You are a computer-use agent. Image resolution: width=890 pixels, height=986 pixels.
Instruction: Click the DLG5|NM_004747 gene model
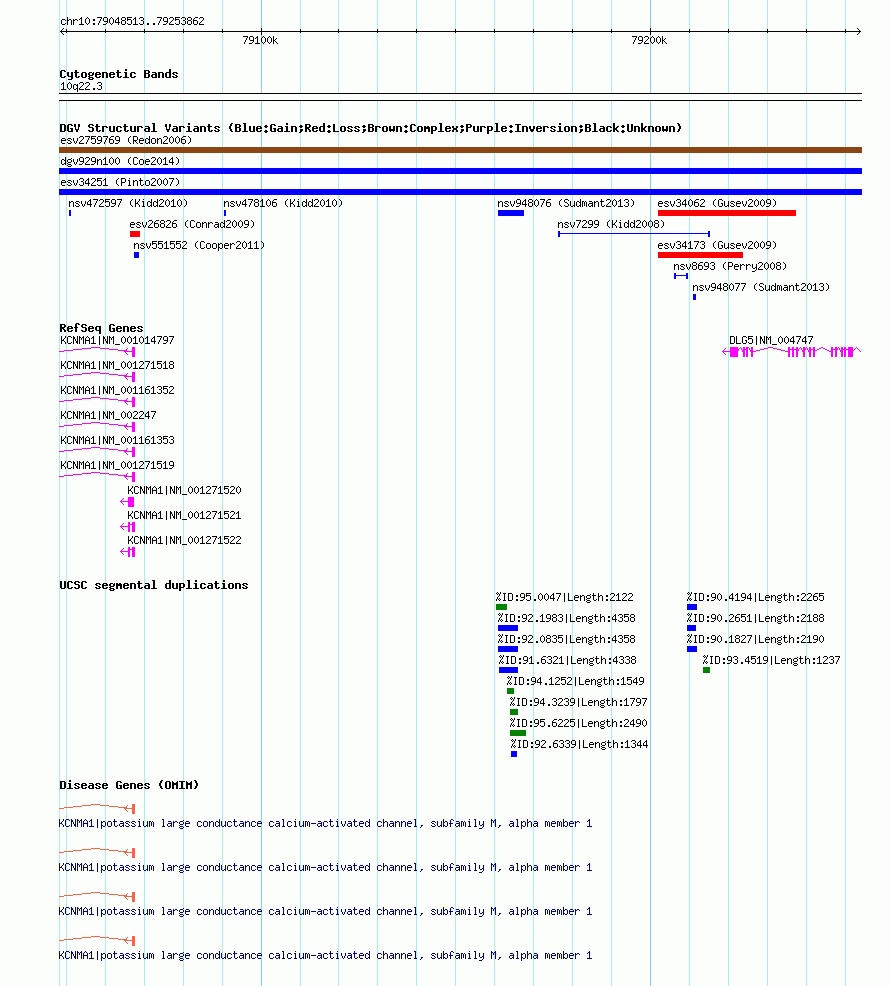pyautogui.click(x=791, y=352)
